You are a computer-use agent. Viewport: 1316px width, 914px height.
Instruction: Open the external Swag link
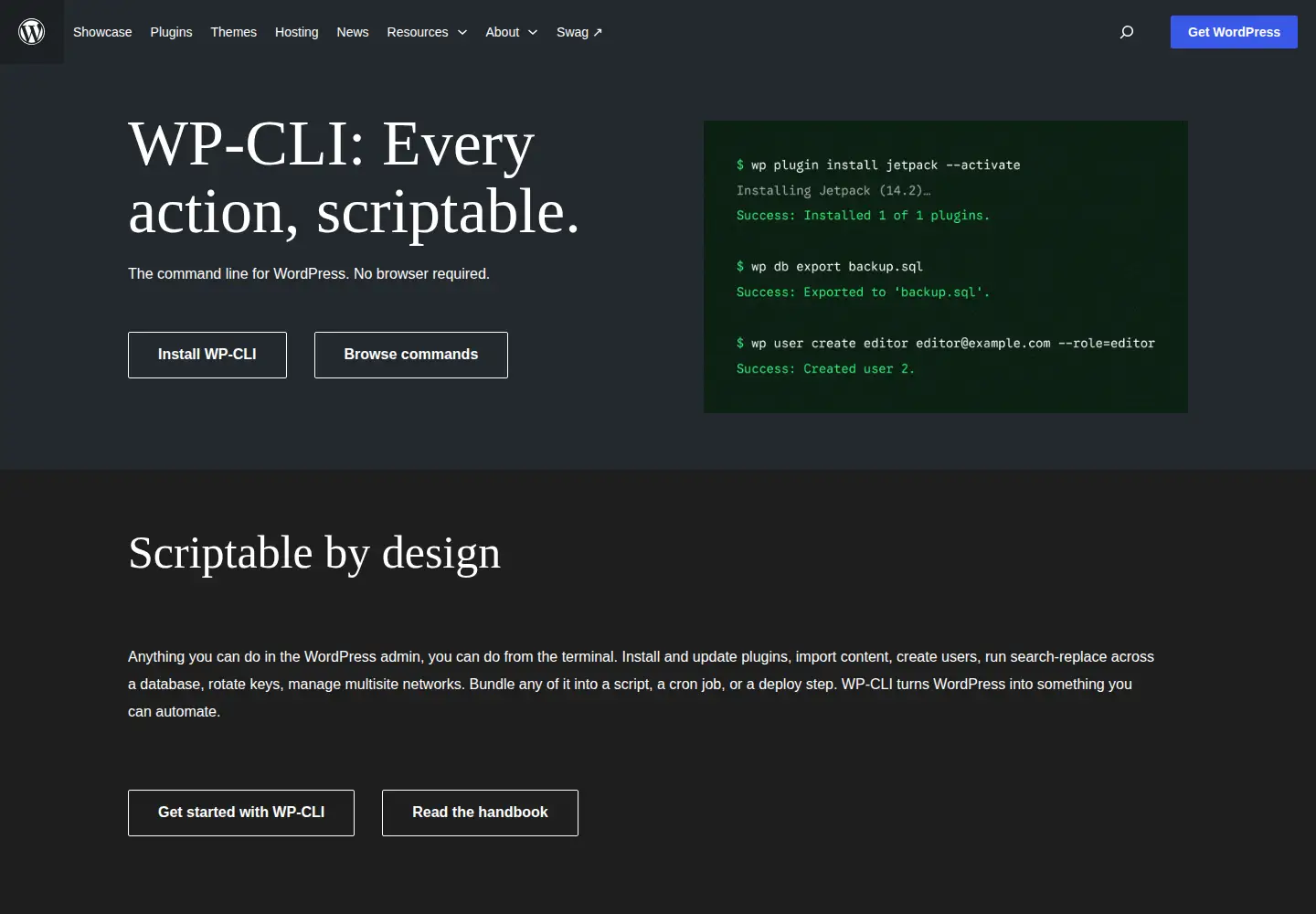pyautogui.click(x=579, y=32)
